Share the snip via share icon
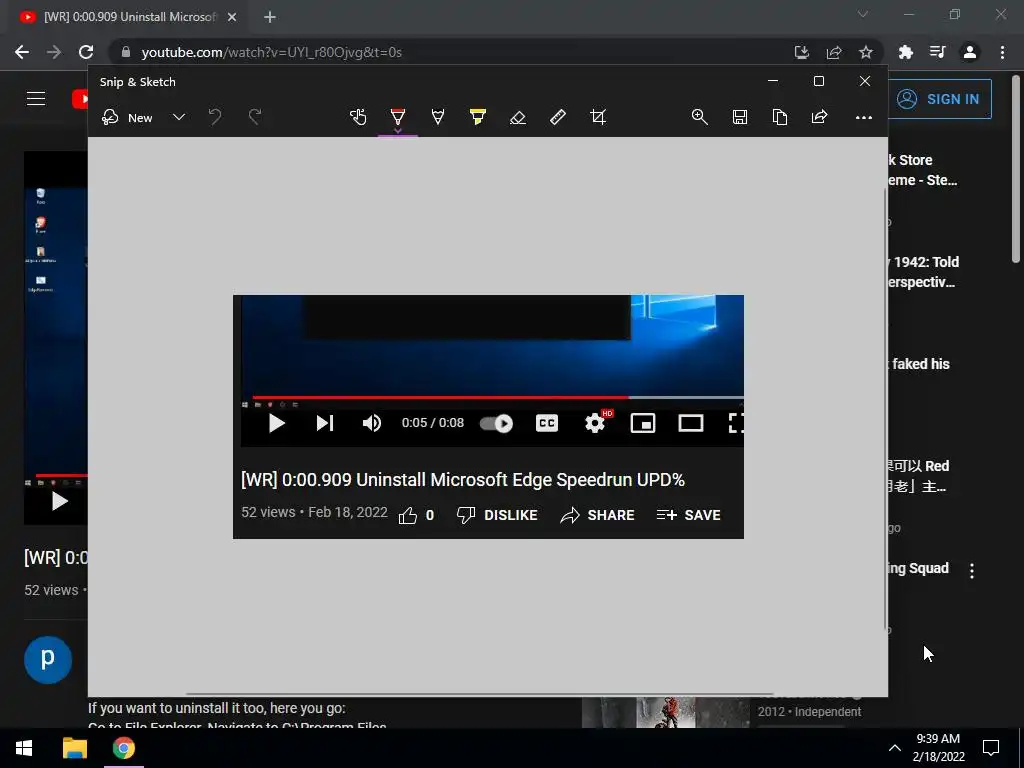The image size is (1024, 768). pyautogui.click(x=819, y=118)
